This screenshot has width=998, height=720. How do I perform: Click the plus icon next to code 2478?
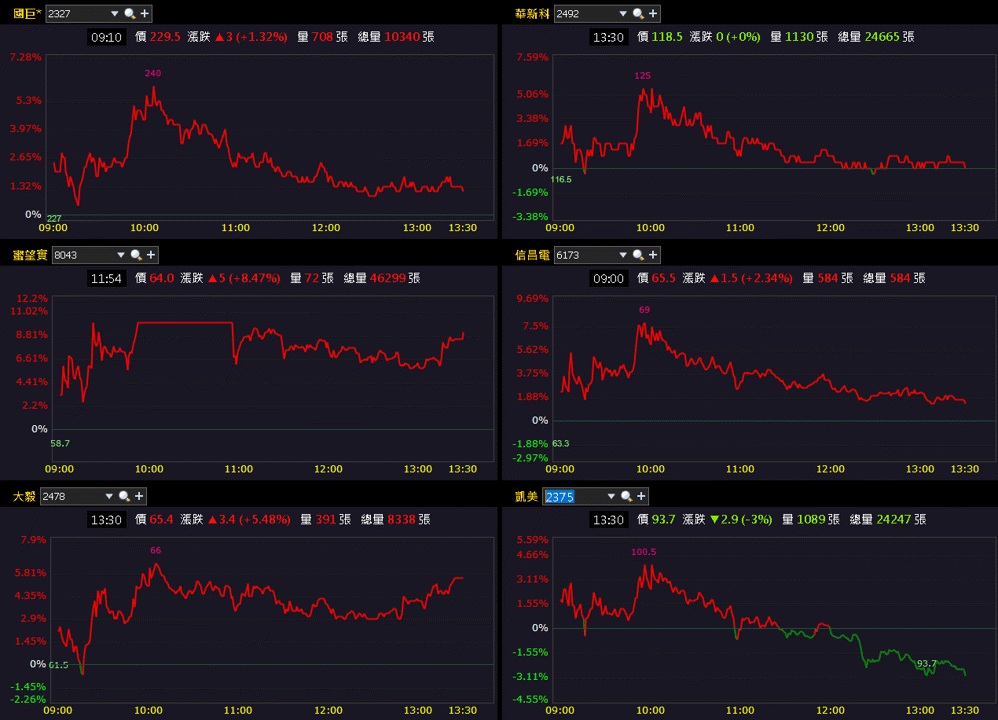tap(139, 496)
